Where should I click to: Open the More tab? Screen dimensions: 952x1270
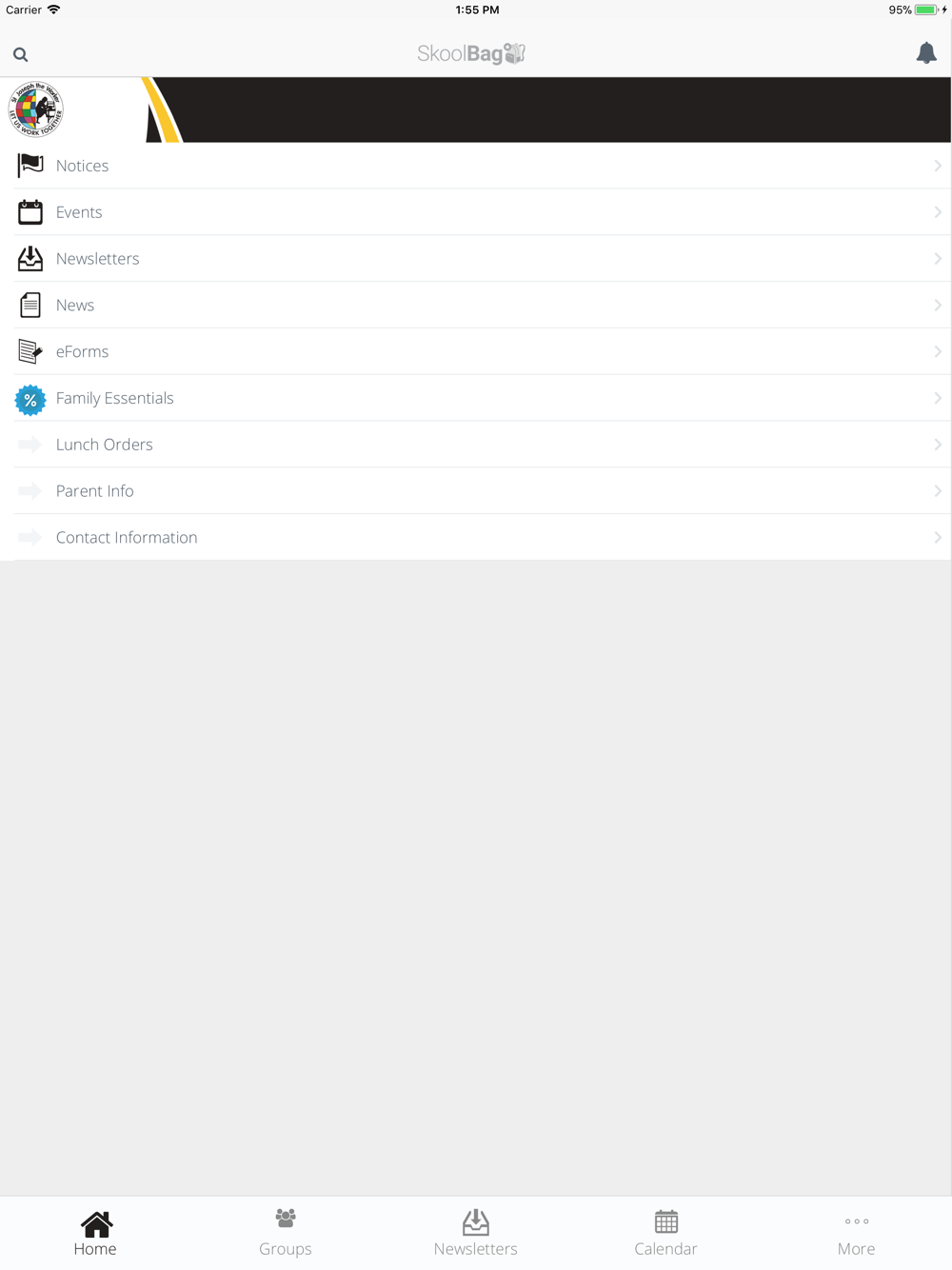point(857,1233)
